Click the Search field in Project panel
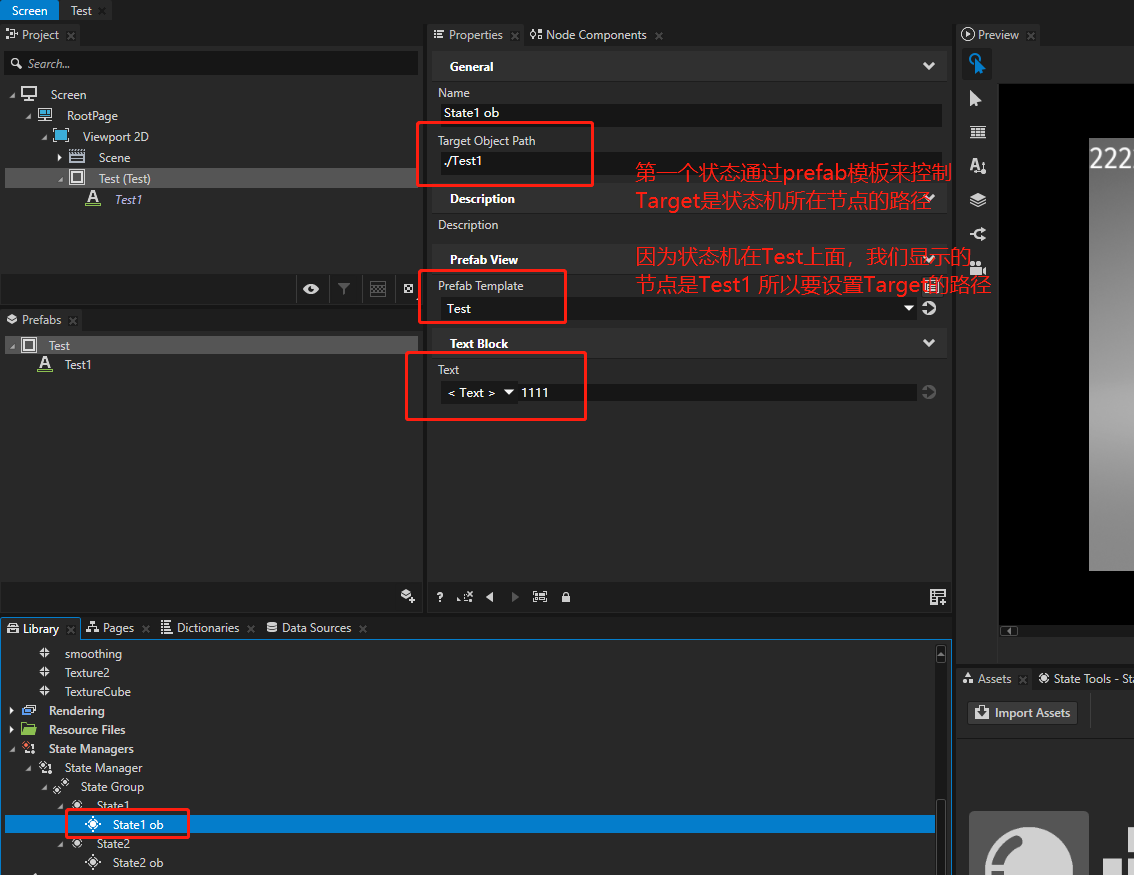1134x875 pixels. pyautogui.click(x=211, y=64)
